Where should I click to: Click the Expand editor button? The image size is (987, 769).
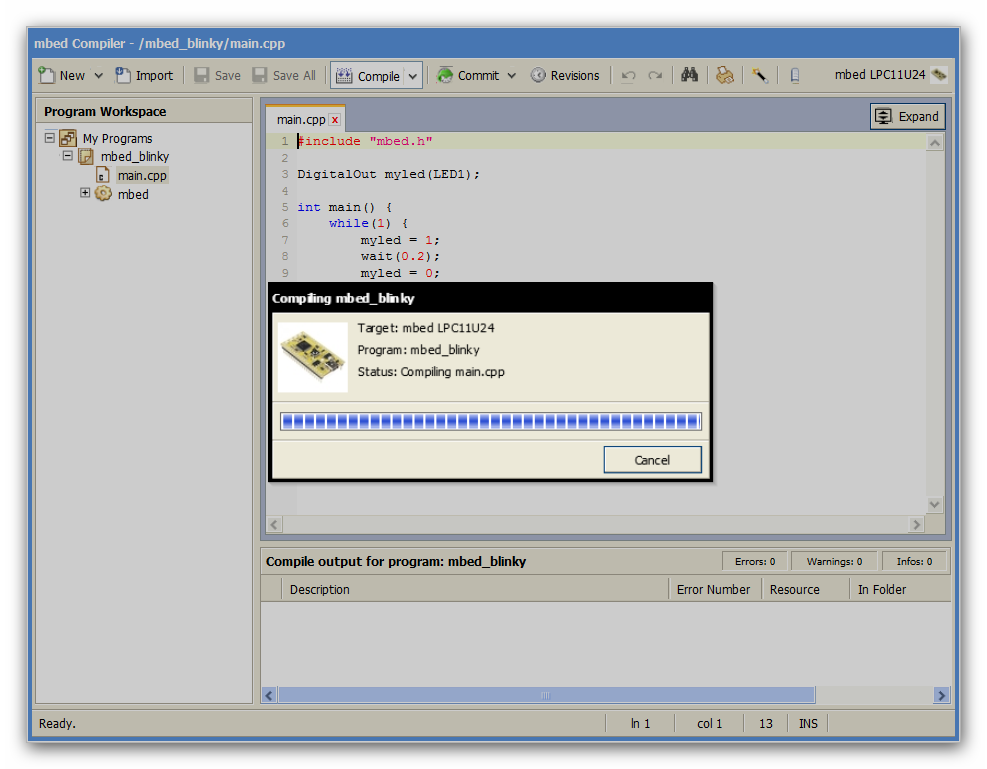tap(908, 116)
